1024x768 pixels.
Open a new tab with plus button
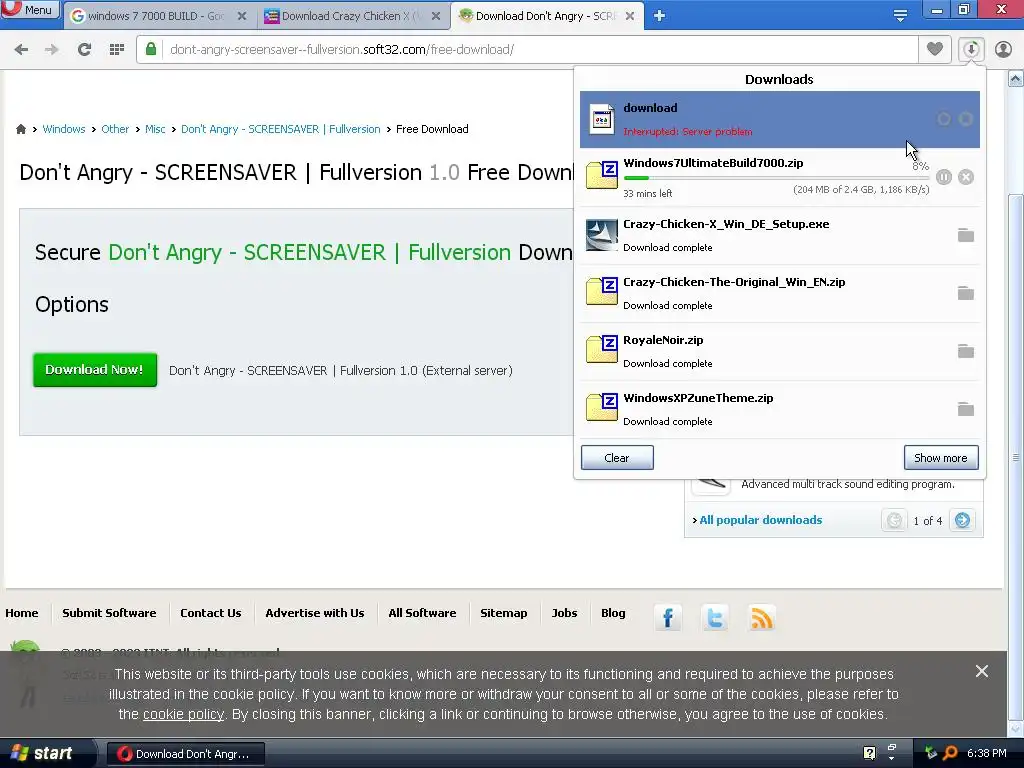pyautogui.click(x=660, y=16)
